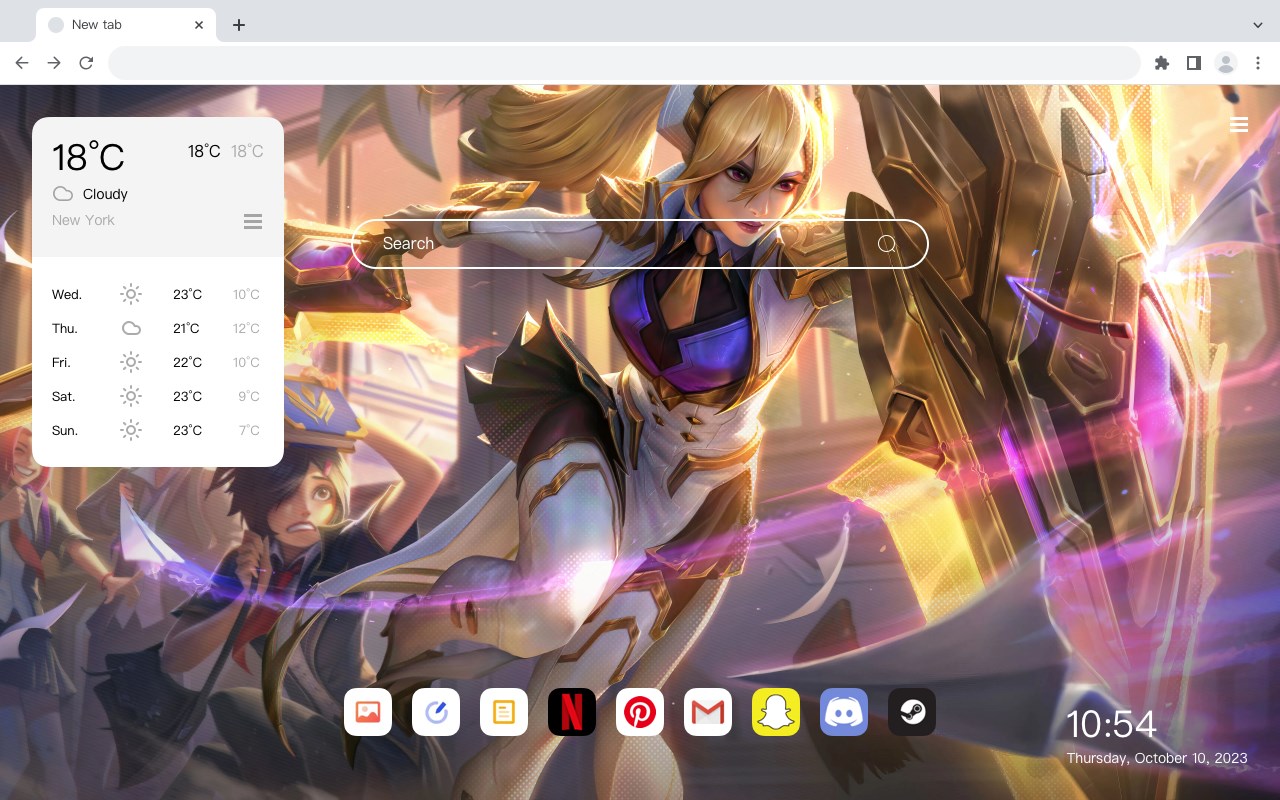
Task: Open the Snapchat shortcut
Action: (776, 712)
